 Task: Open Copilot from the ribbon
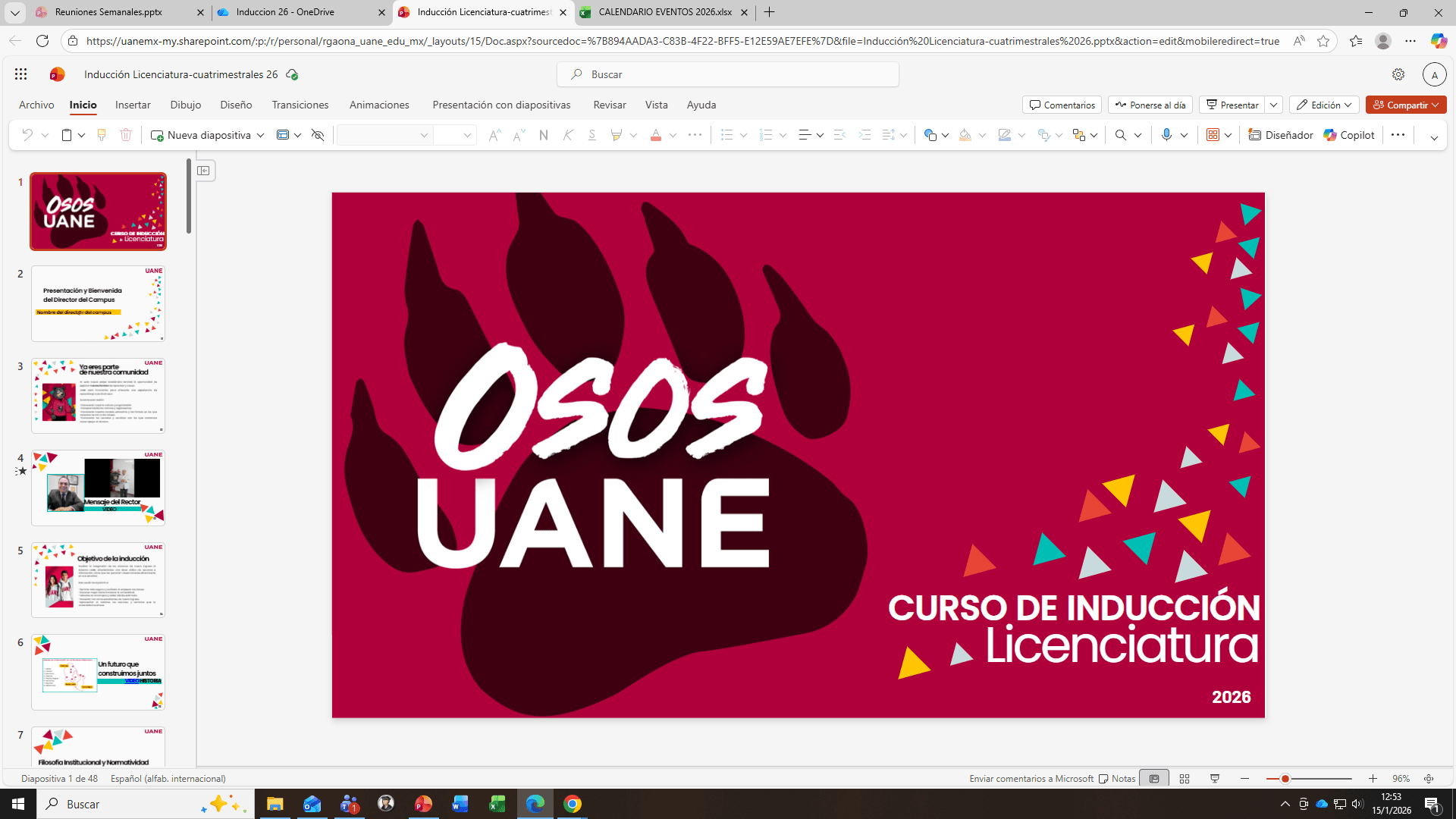click(1348, 134)
